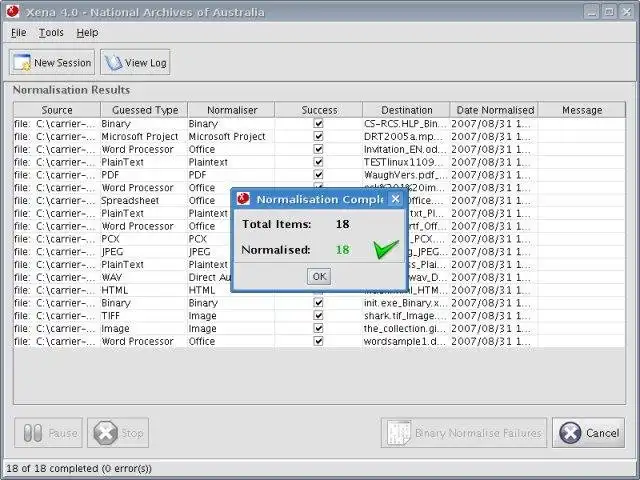This screenshot has width=640, height=480.
Task: Toggle Success checkbox for init.exe_Binary row
Action: [x=318, y=302]
